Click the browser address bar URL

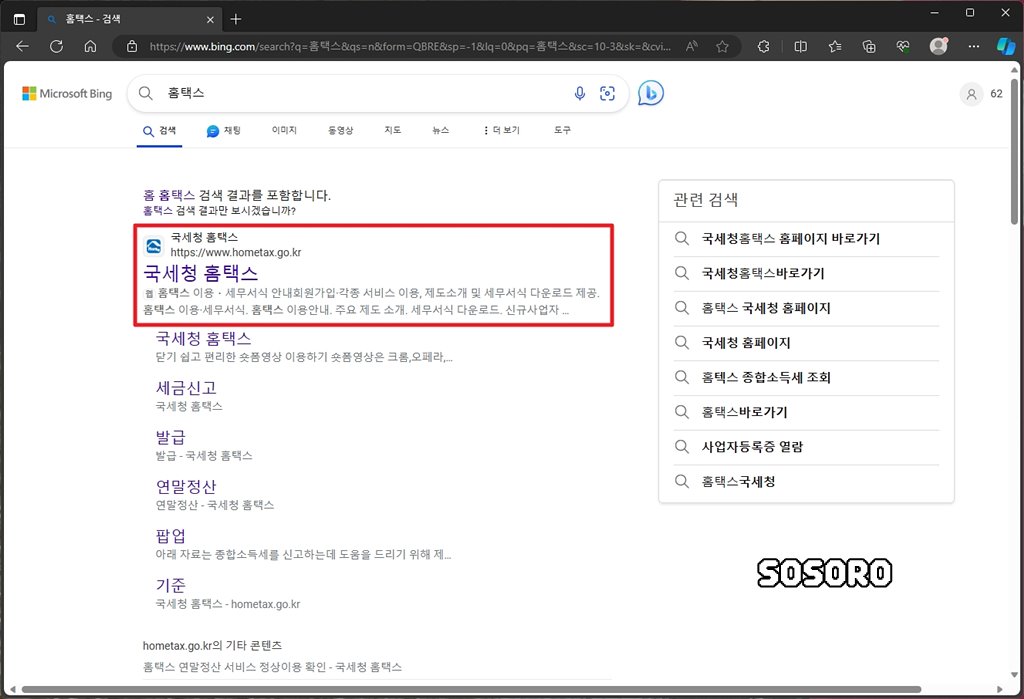click(410, 46)
